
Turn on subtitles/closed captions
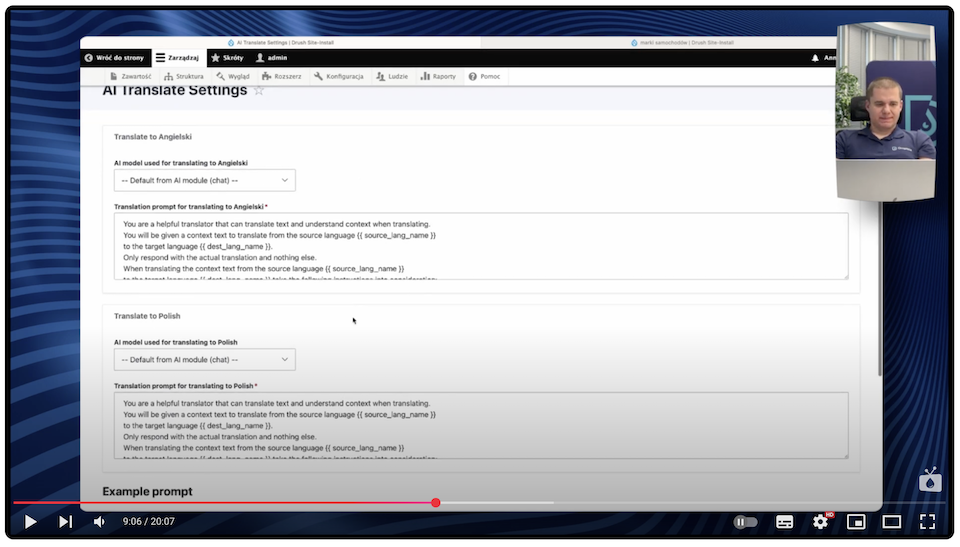pos(784,522)
